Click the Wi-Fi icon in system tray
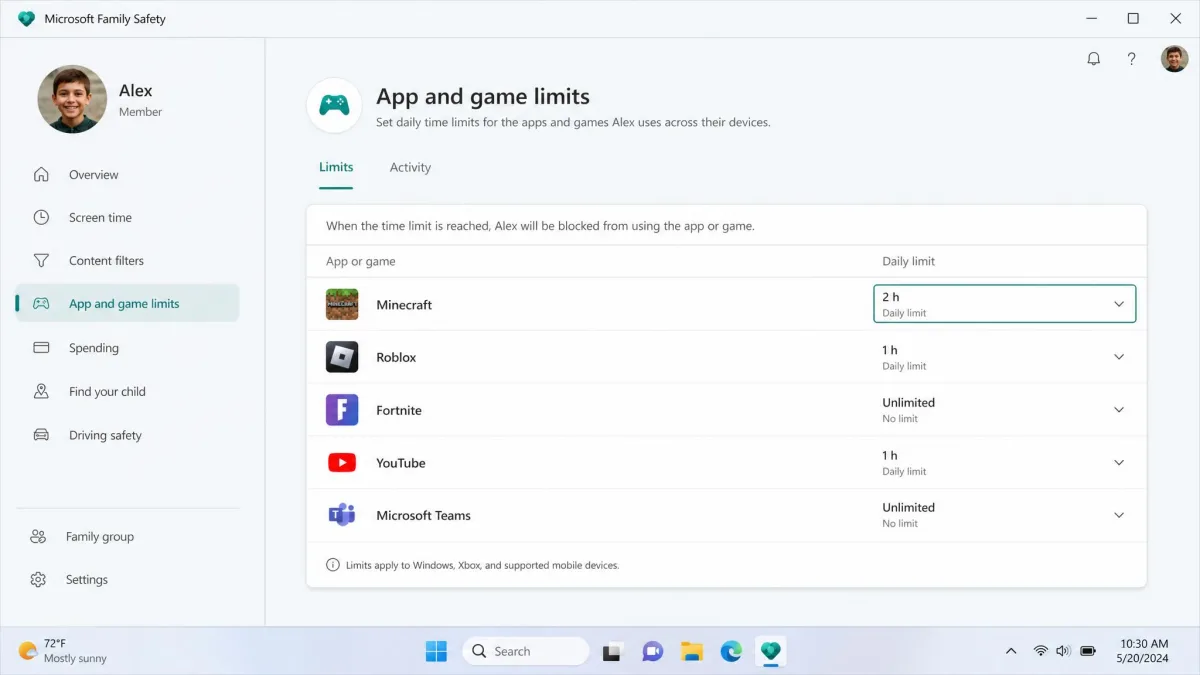Screen dimensions: 1200x675 point(1040,651)
